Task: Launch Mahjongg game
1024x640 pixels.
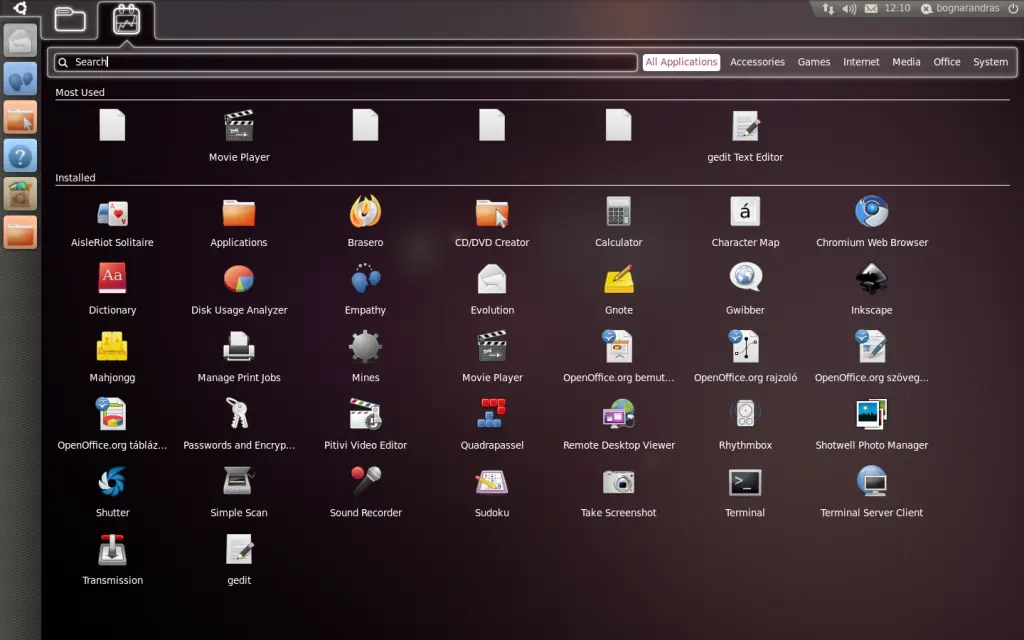Action: click(112, 357)
